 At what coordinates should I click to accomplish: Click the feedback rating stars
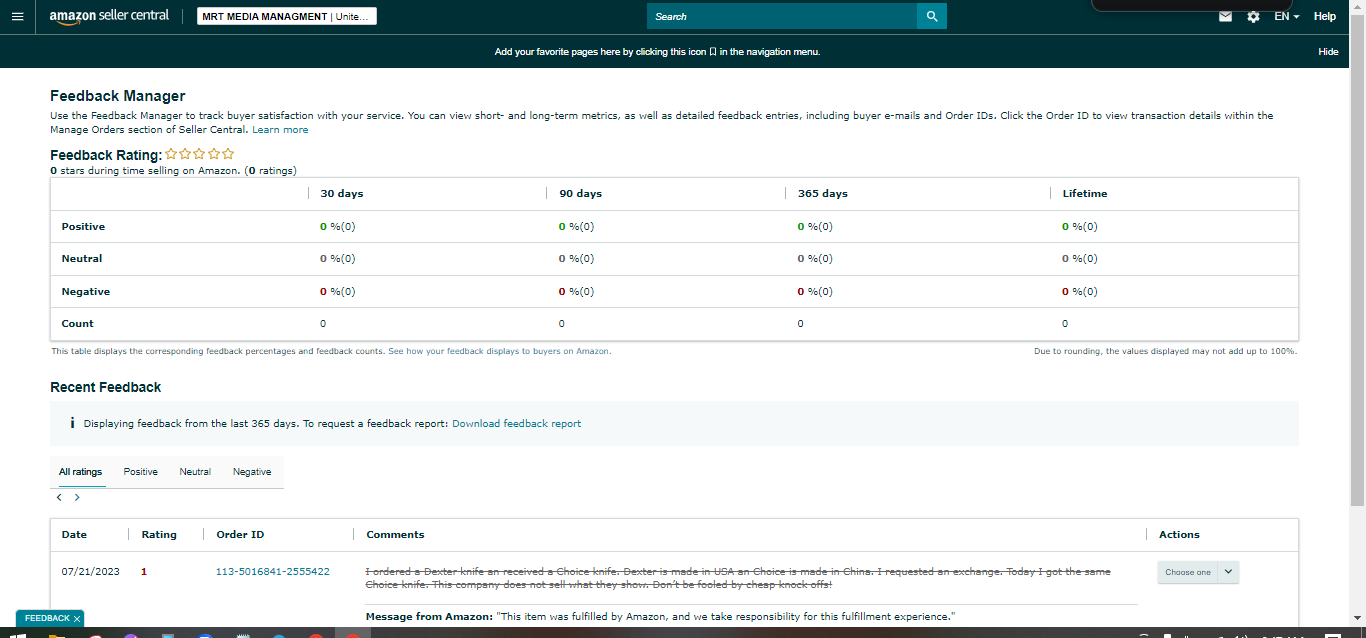pyautogui.click(x=200, y=154)
